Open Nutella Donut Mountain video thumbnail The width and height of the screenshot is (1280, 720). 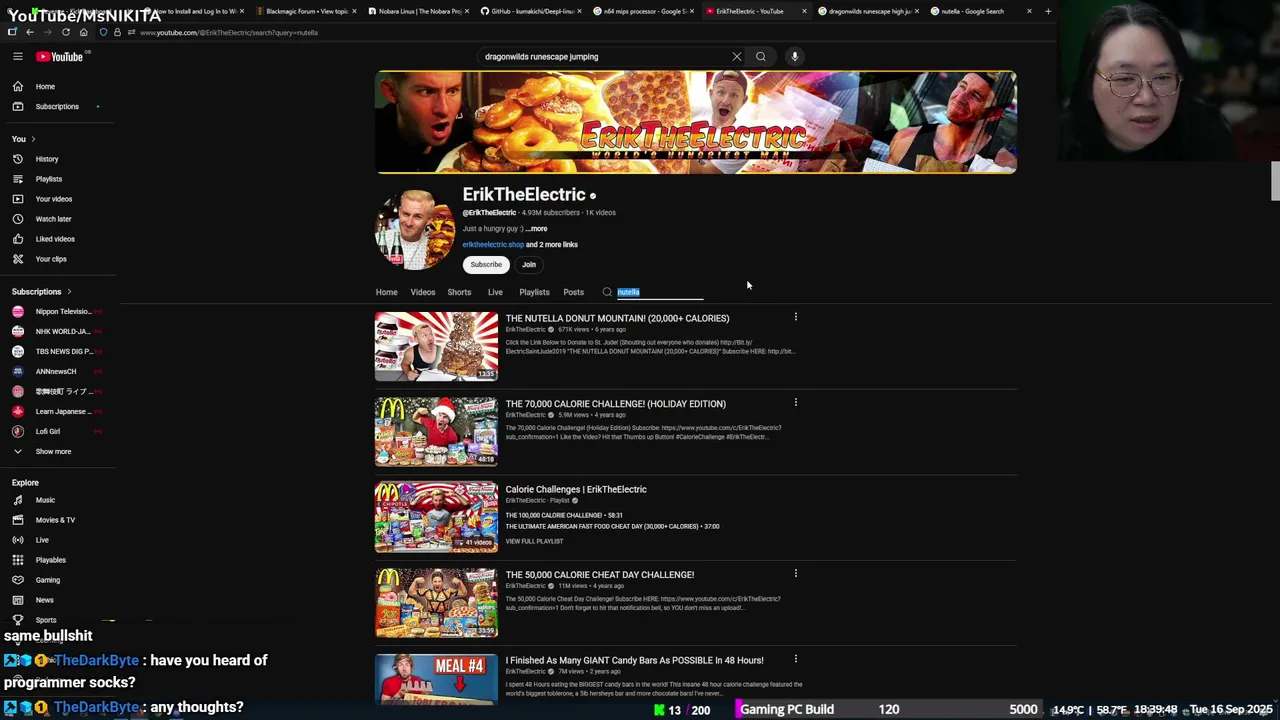coord(436,346)
